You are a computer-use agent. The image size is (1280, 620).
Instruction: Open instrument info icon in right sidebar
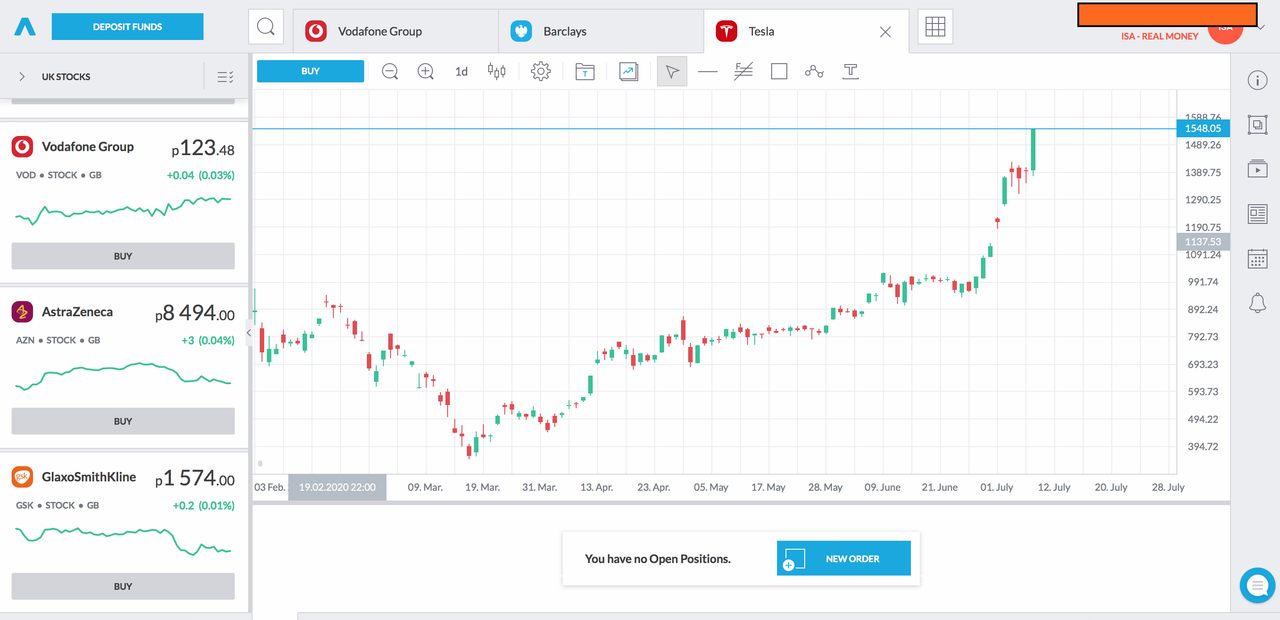coord(1257,80)
